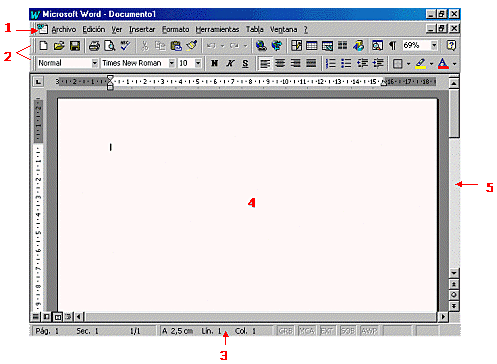Justify the paragraph text

pyautogui.click(x=311, y=63)
